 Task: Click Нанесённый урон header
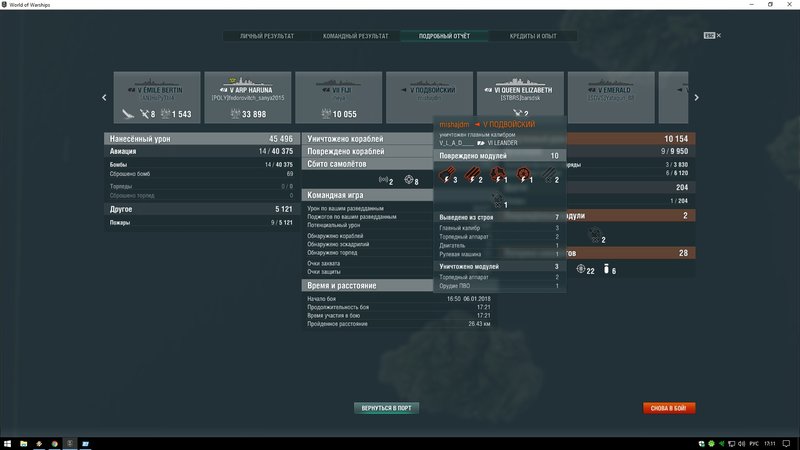tap(202, 139)
